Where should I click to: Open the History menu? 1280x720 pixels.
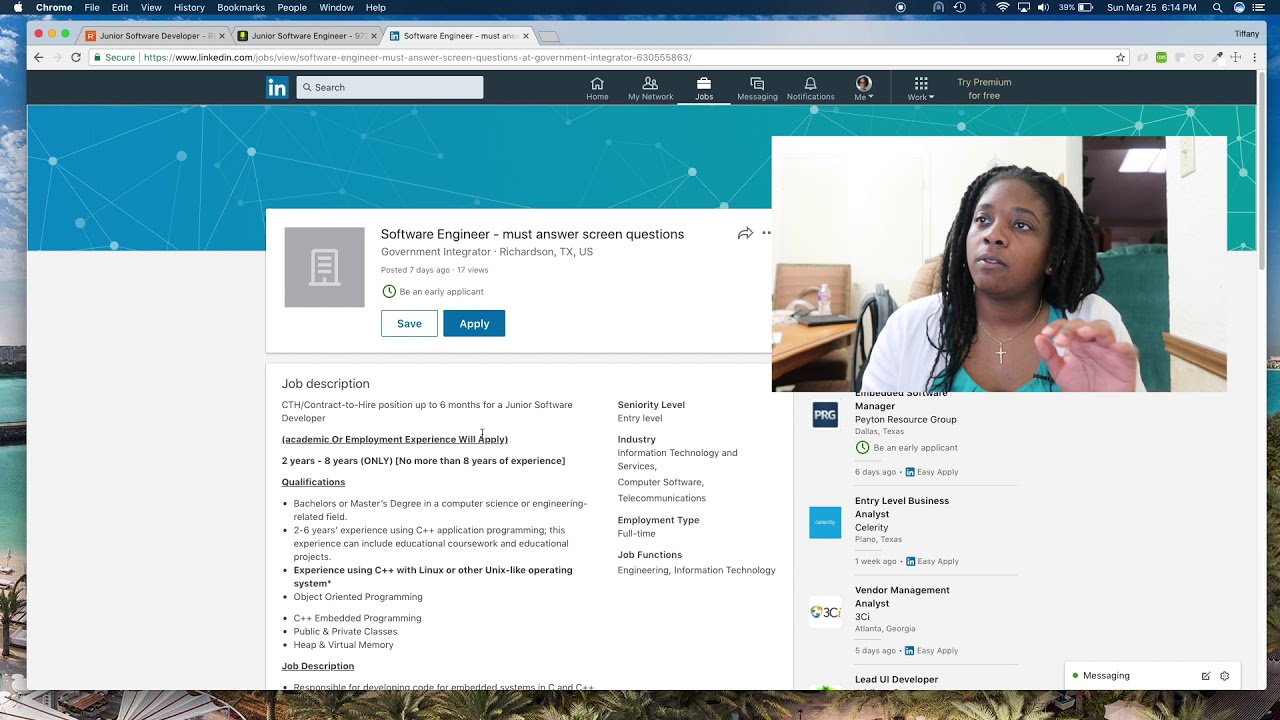tap(189, 7)
